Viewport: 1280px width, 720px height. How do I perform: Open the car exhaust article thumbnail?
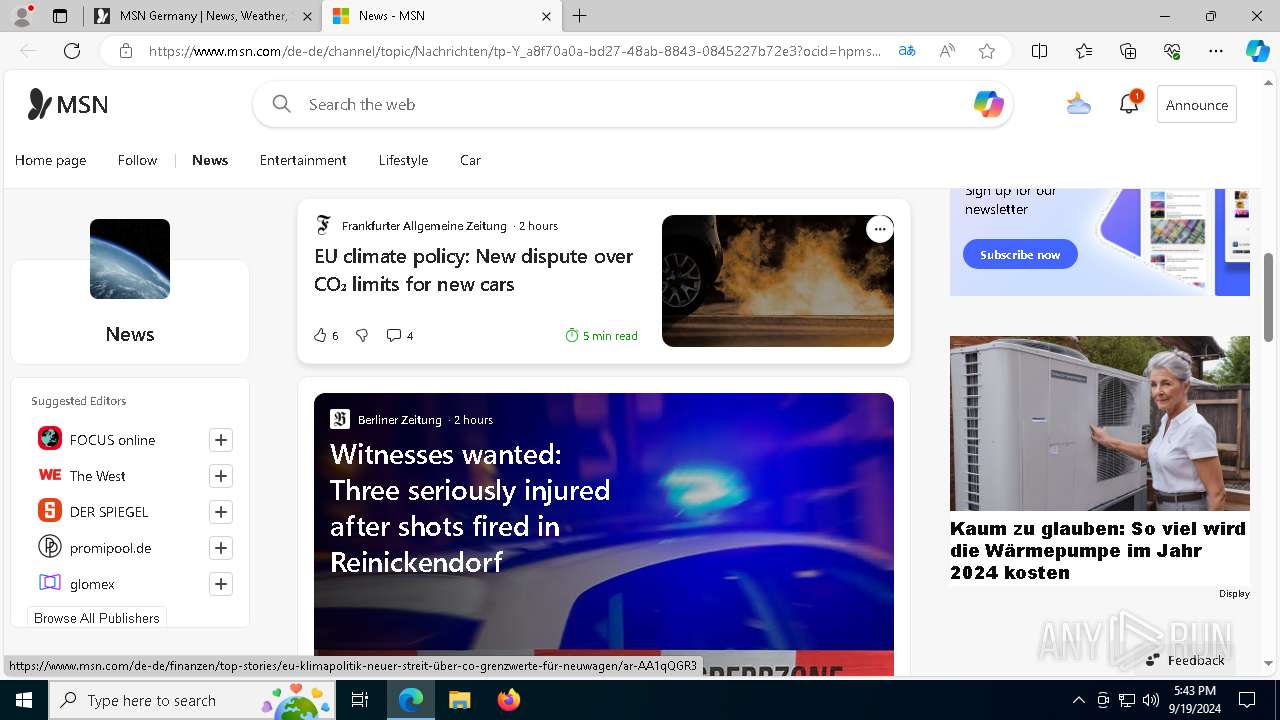[778, 281]
